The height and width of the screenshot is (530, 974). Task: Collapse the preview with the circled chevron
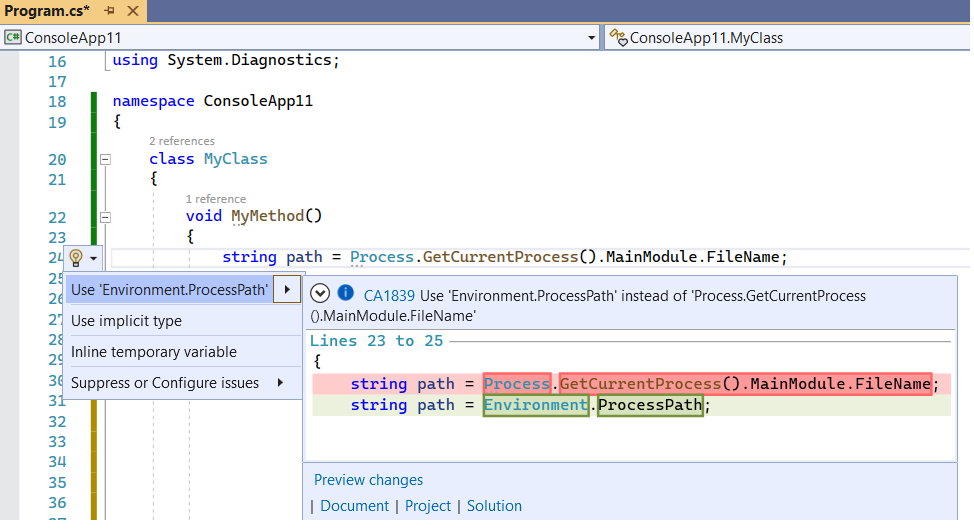coord(320,294)
